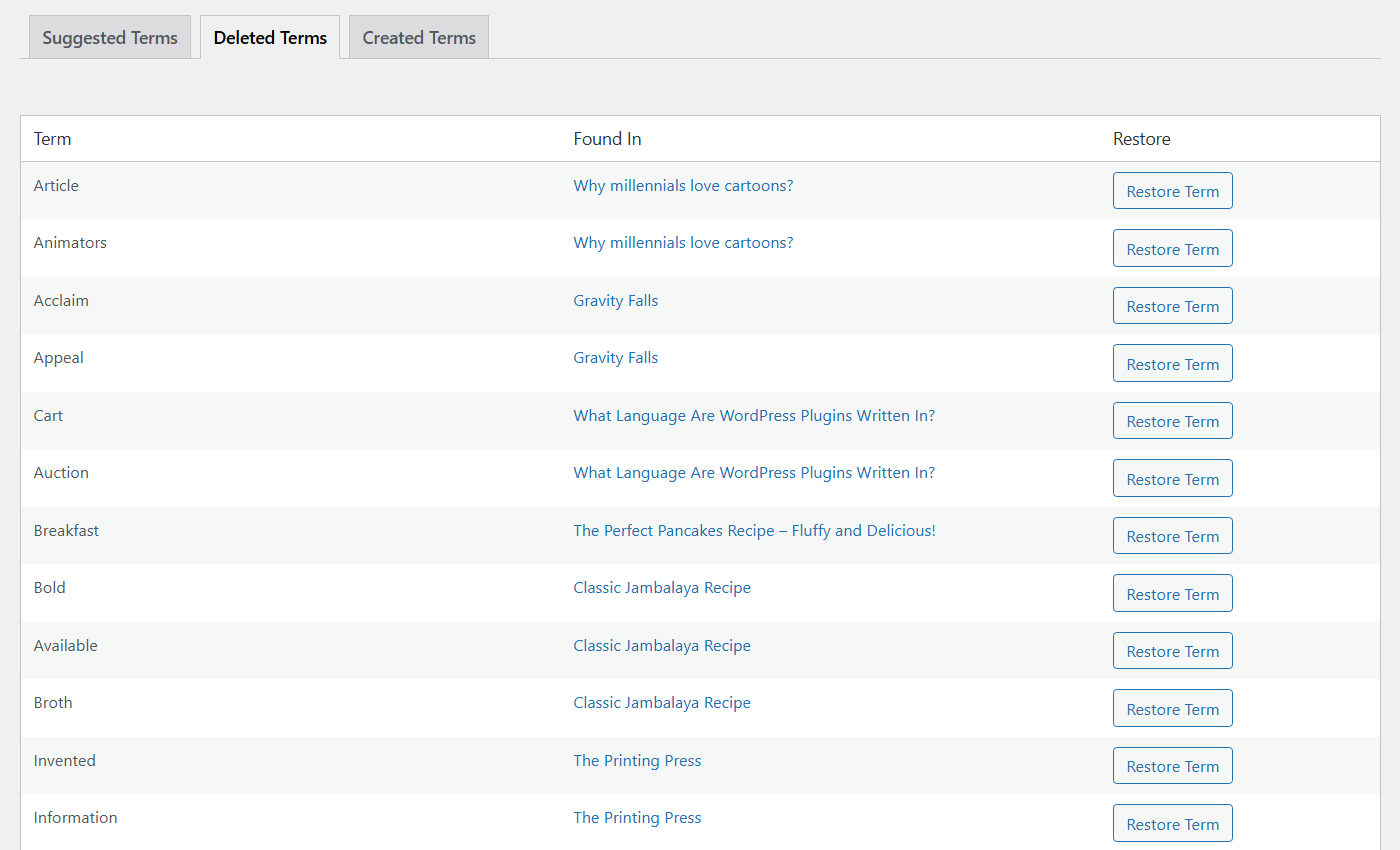Restore the term Acclaim
This screenshot has height=850, width=1400.
point(1172,305)
